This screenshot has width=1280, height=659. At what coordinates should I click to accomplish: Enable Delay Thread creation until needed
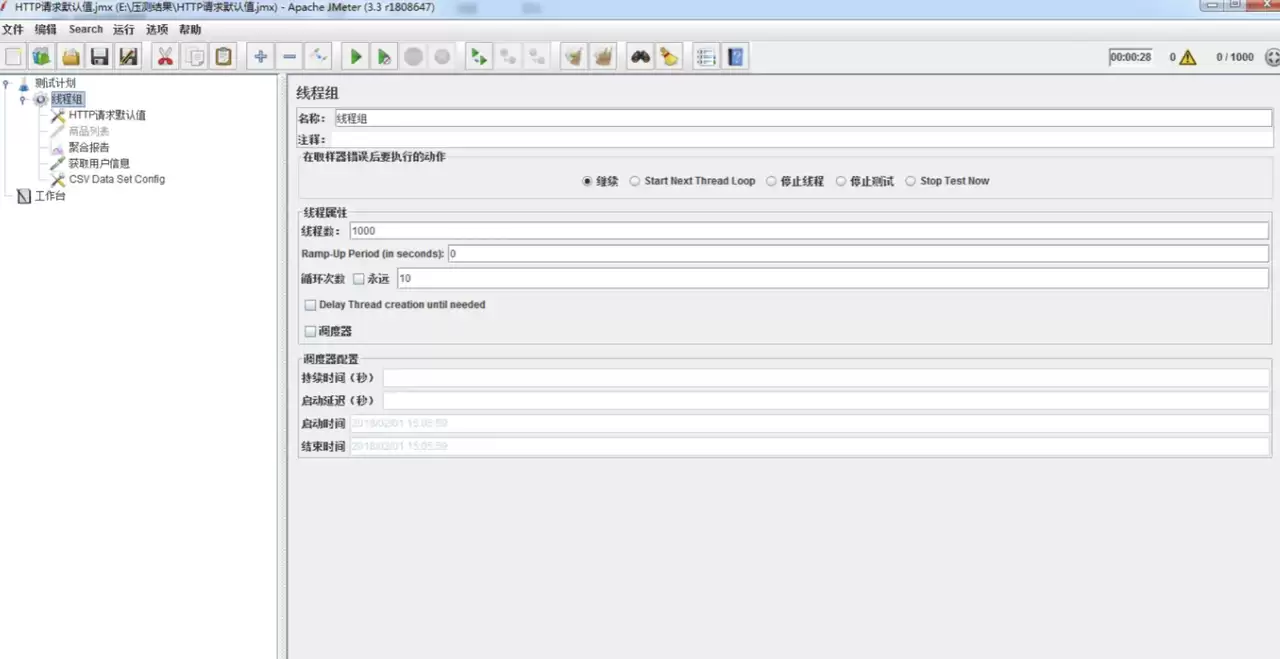(310, 305)
